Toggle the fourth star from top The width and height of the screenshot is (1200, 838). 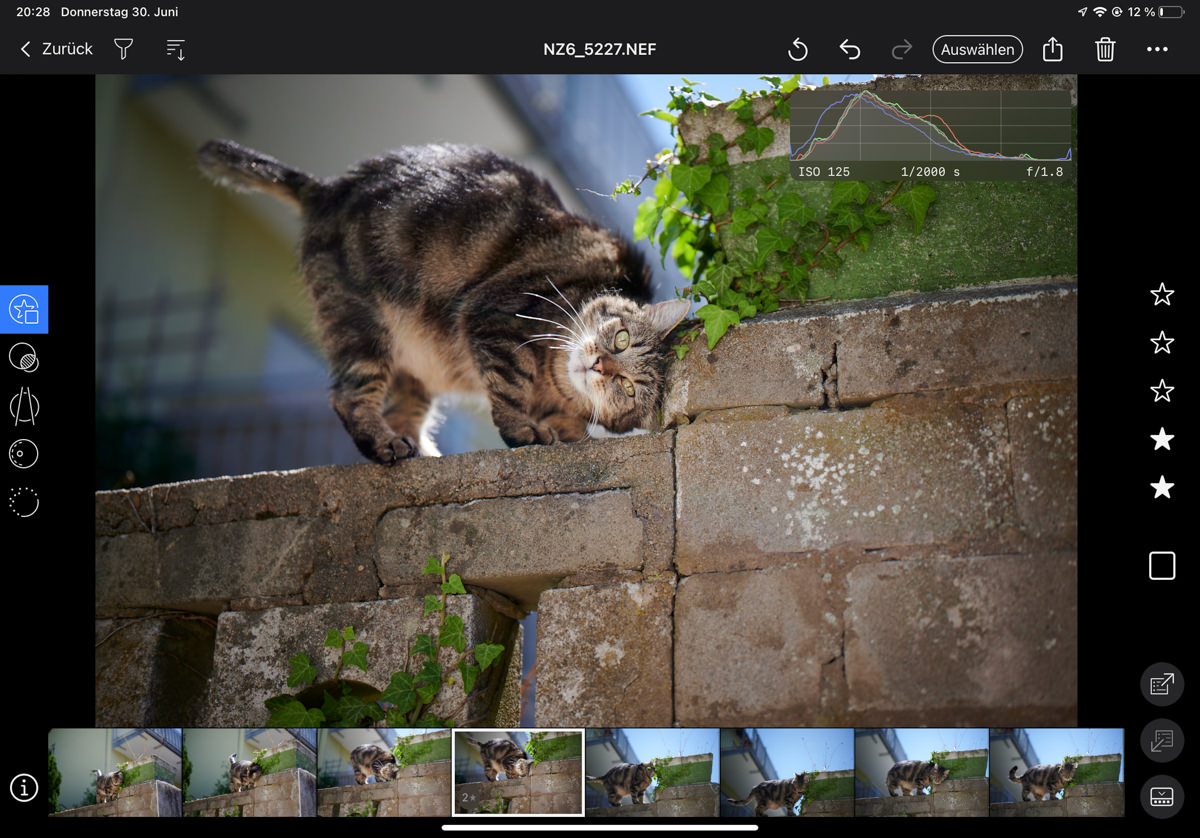point(1161,439)
